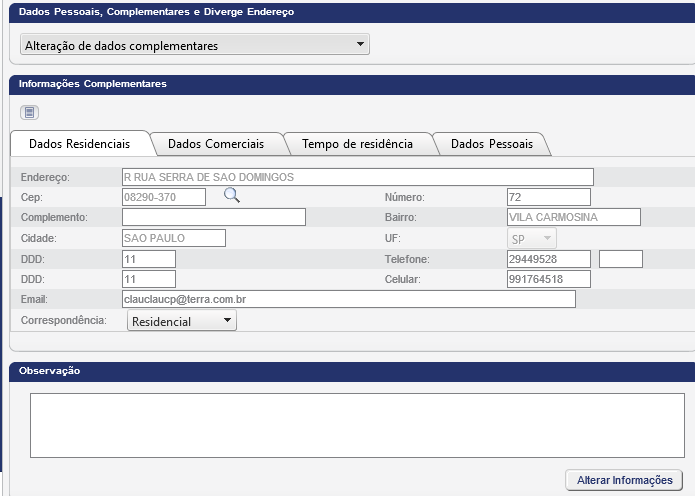Click the magnifier icon next to Cep
695x496 pixels.
click(x=232, y=196)
